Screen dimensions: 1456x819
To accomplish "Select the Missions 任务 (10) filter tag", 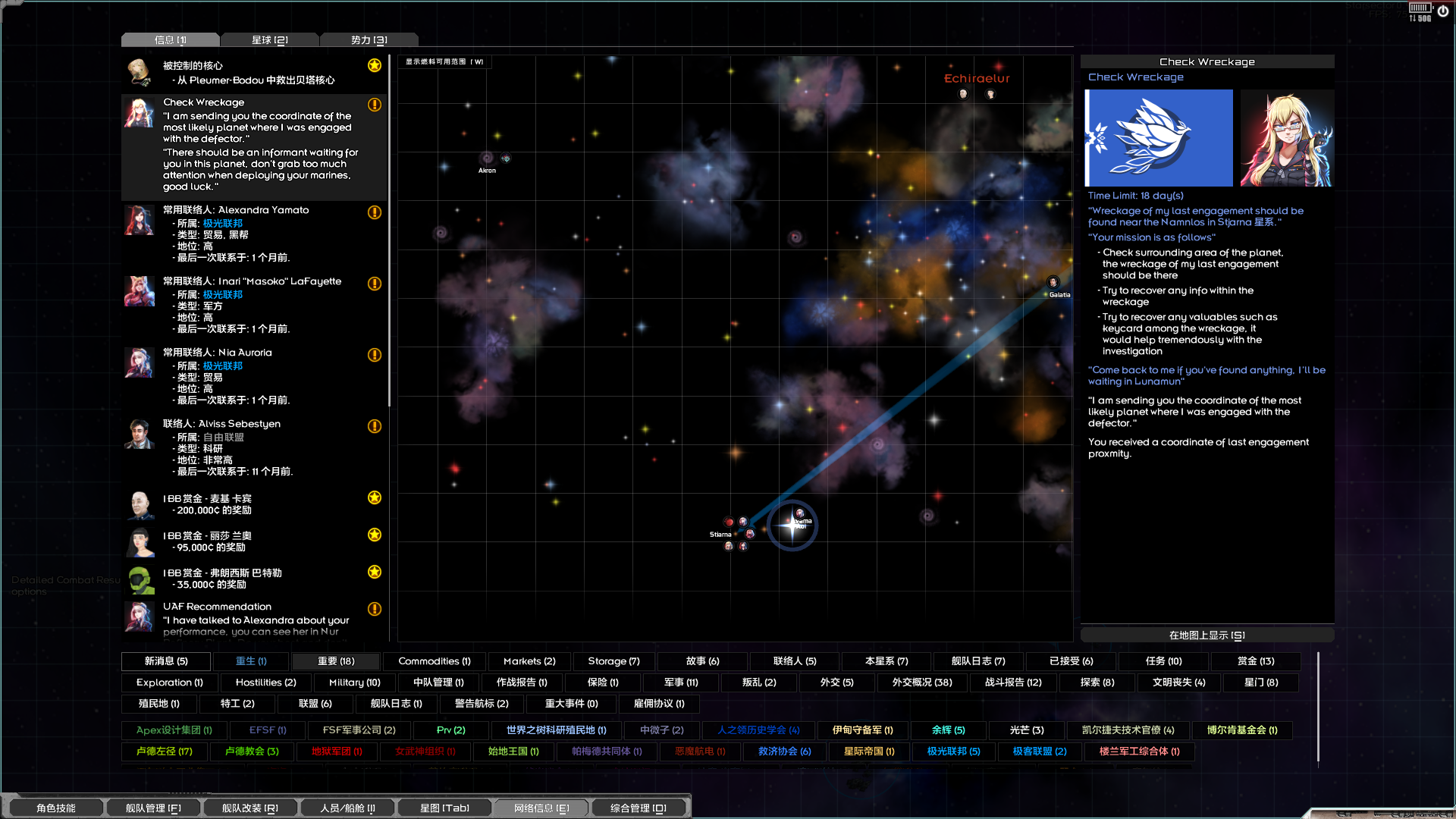I will tap(1163, 661).
